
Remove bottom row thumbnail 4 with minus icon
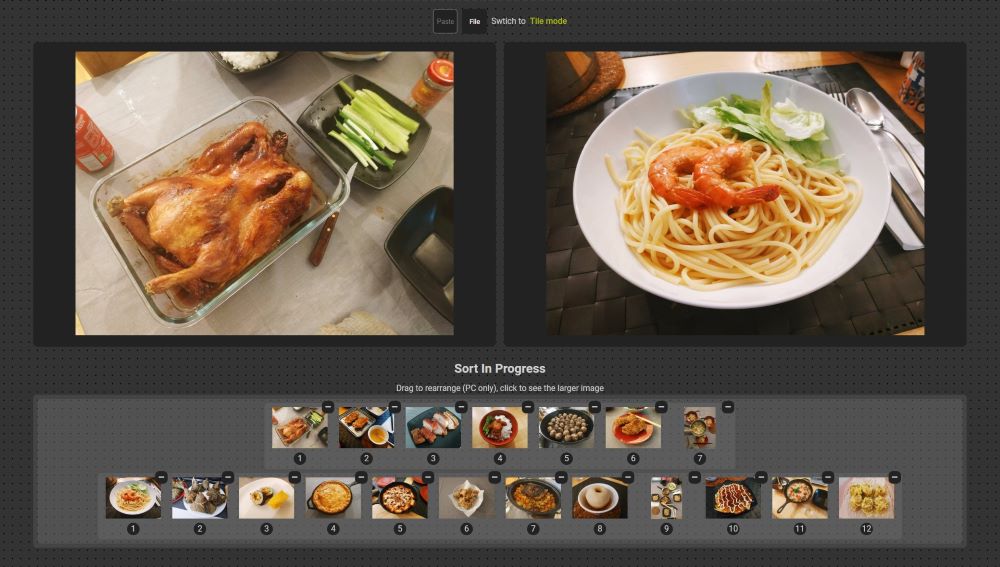click(x=361, y=477)
